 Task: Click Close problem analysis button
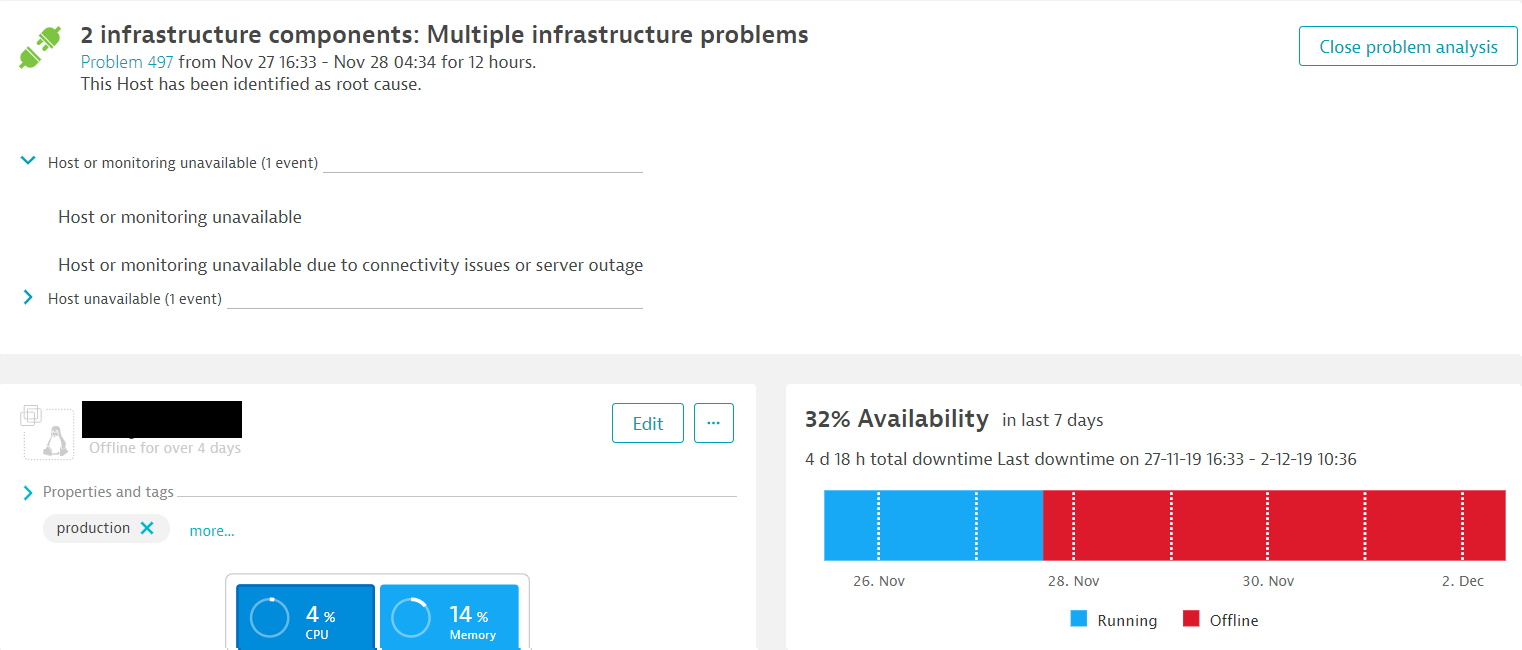coord(1408,47)
